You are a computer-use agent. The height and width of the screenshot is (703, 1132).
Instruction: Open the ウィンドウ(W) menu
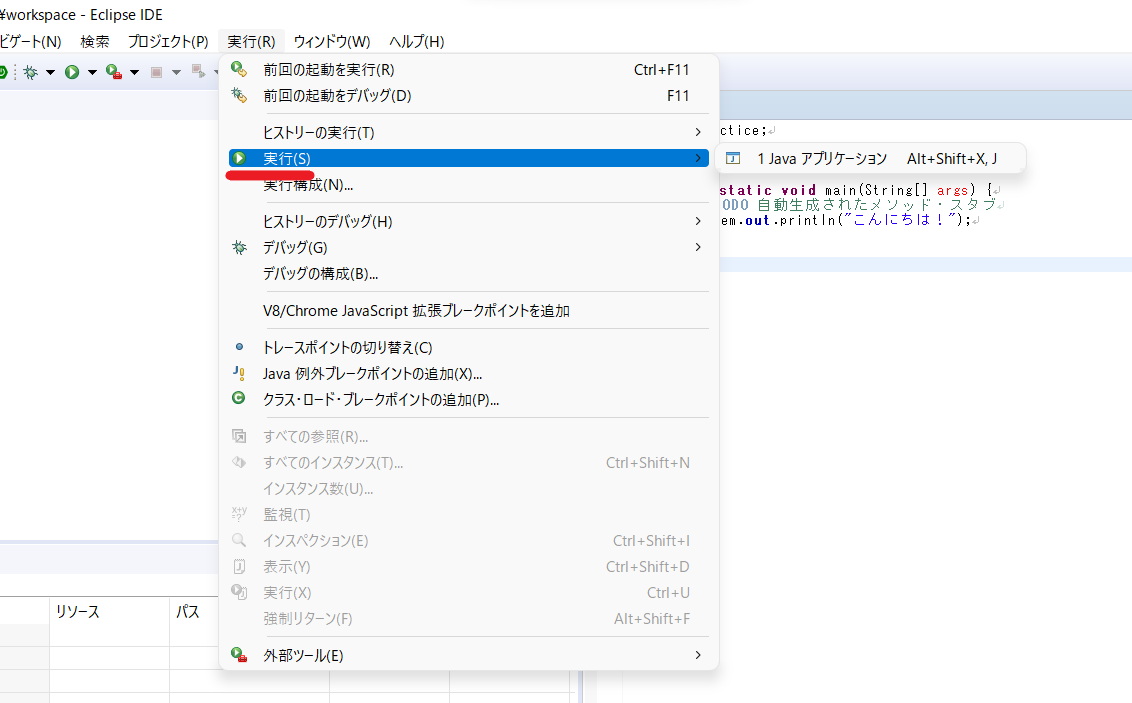pyautogui.click(x=331, y=42)
